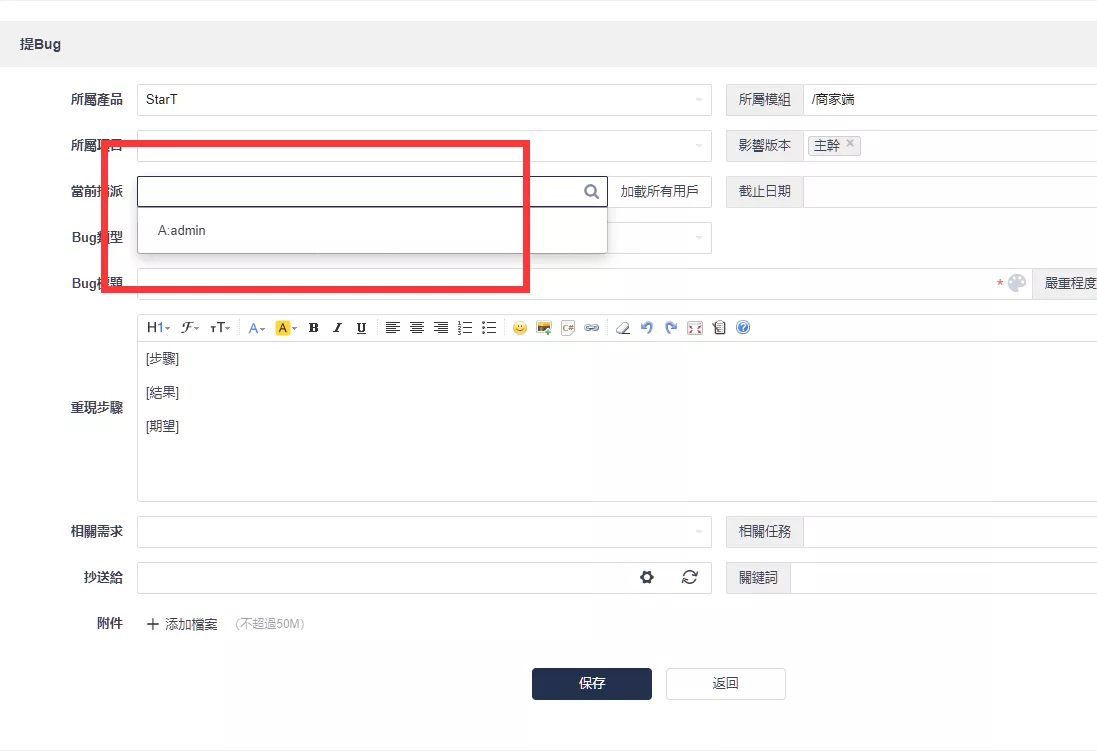Open the 所屬產品 StarT dropdown
The image size is (1097, 754).
[x=424, y=100]
